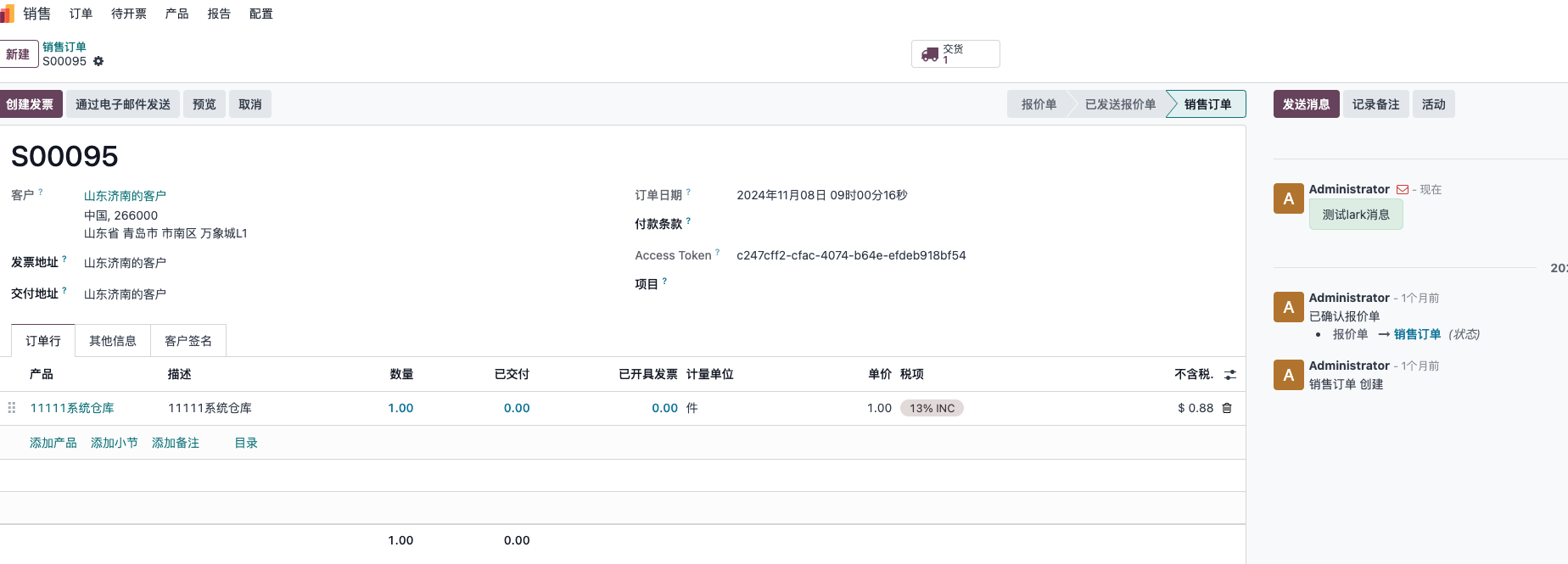The image size is (1568, 564).
Task: Click the 销售订单 status link in chatter
Action: (1417, 334)
